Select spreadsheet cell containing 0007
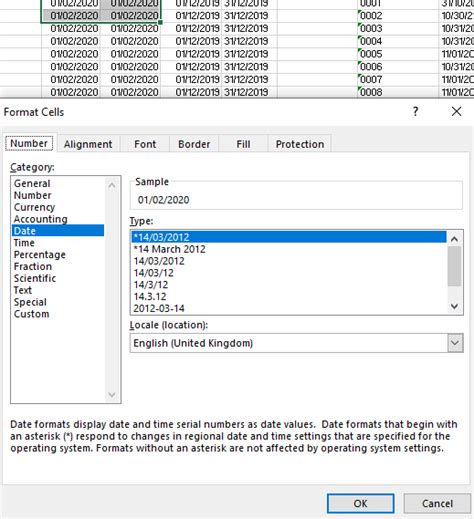This screenshot has width=474, height=519. pyautogui.click(x=398, y=79)
